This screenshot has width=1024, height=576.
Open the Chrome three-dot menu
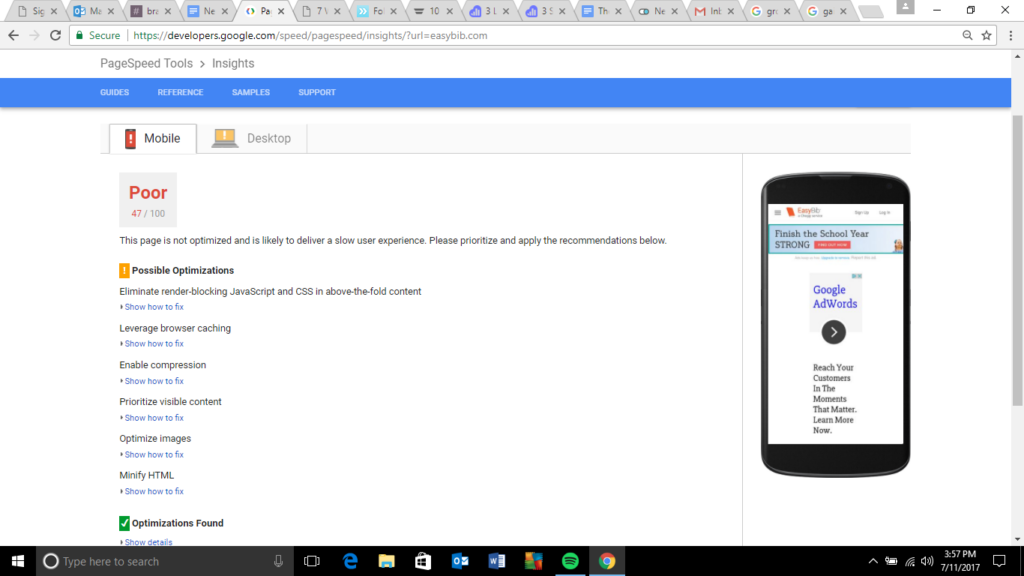point(1010,35)
